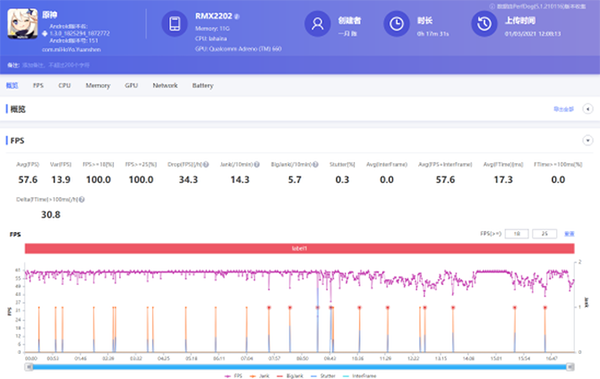This screenshot has width=600, height=379.
Task: Click help icon next to Delta(FTime)
Action: (x=82, y=199)
